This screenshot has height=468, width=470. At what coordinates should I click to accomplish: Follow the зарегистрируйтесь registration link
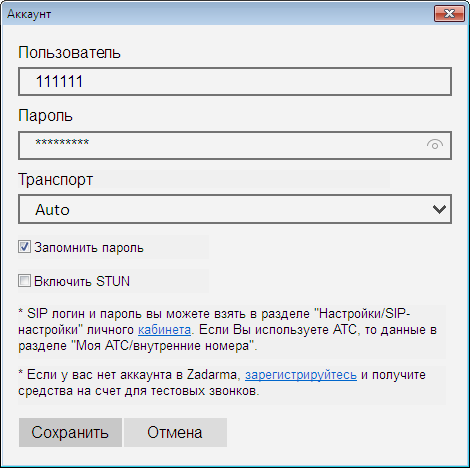pyautogui.click(x=301, y=375)
